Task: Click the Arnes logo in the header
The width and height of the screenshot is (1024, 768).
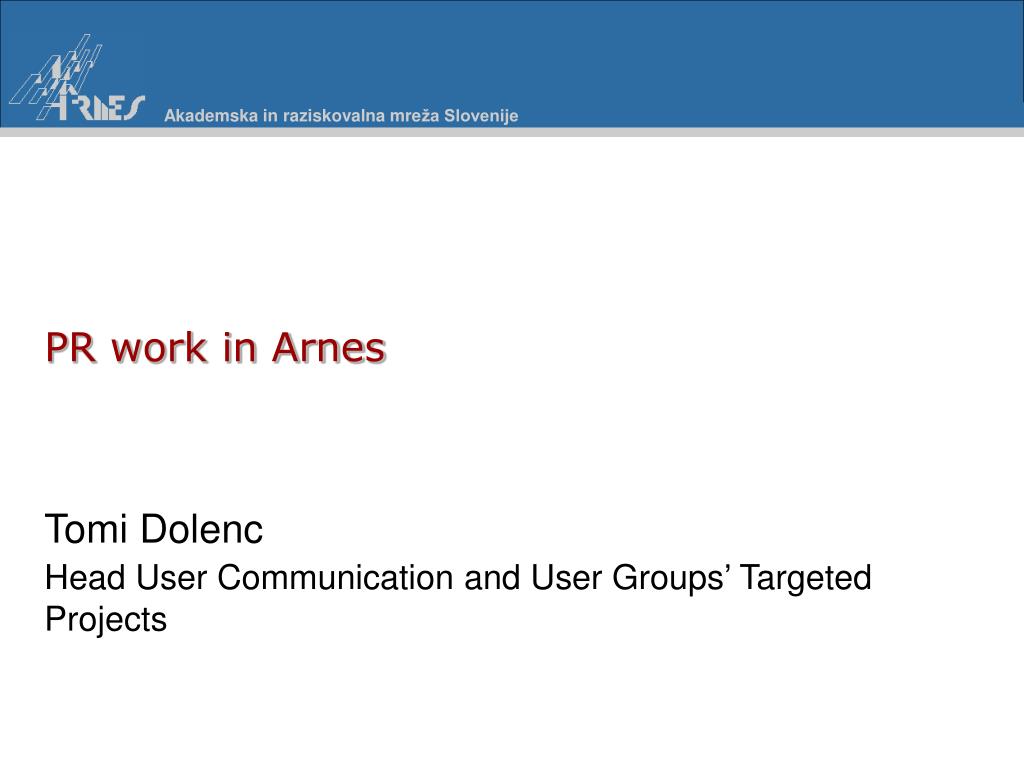Action: coord(76,78)
